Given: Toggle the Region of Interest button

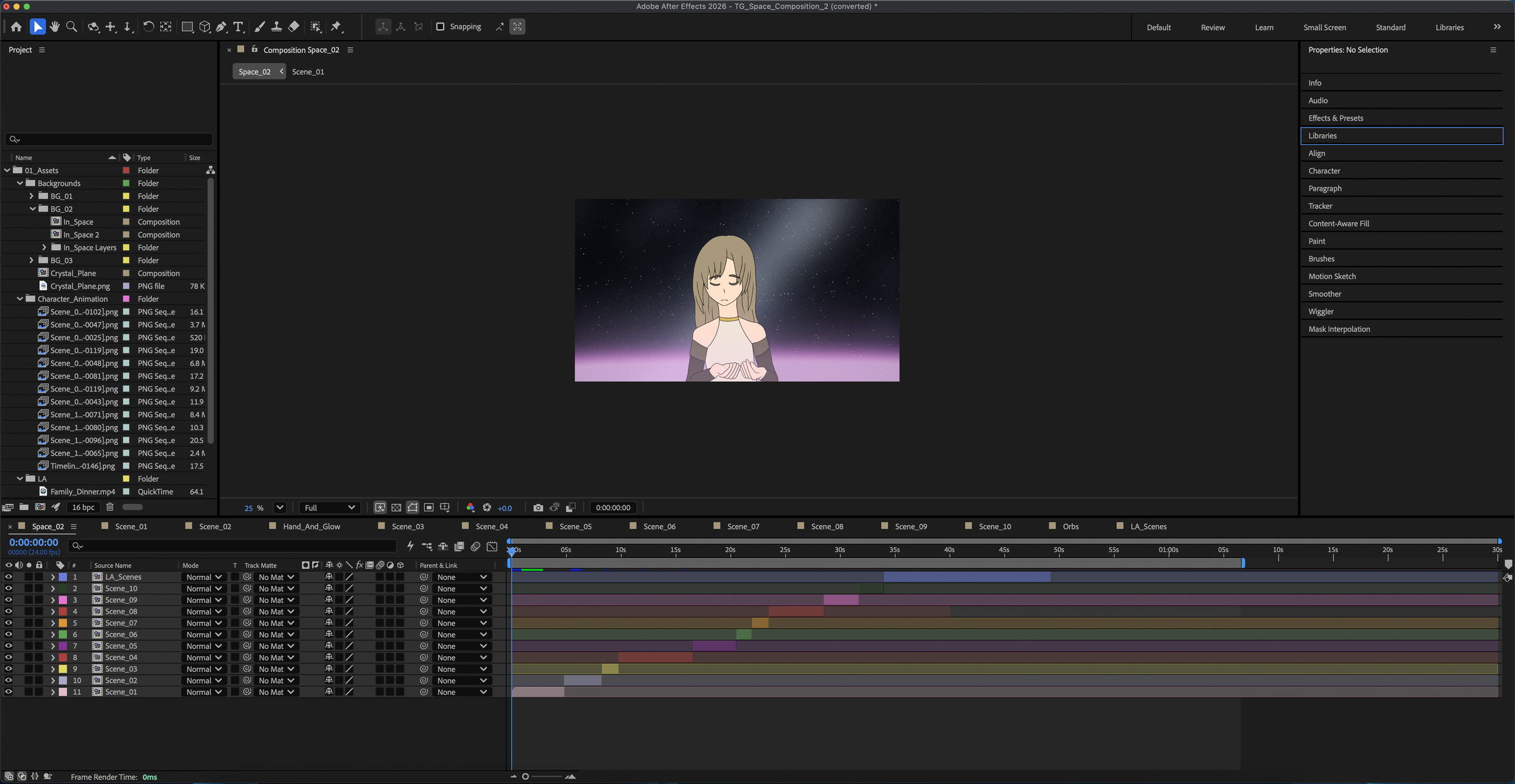Looking at the screenshot, I should [428, 508].
